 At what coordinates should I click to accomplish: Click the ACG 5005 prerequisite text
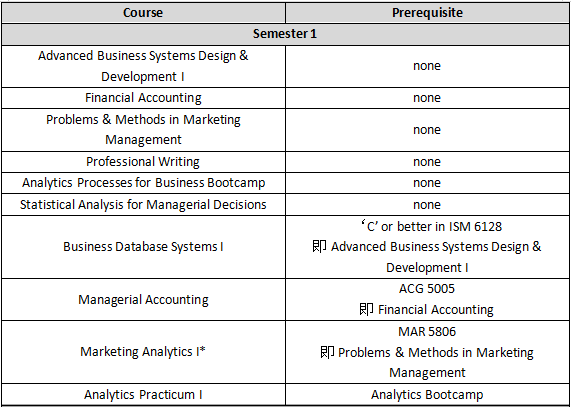[x=427, y=289]
